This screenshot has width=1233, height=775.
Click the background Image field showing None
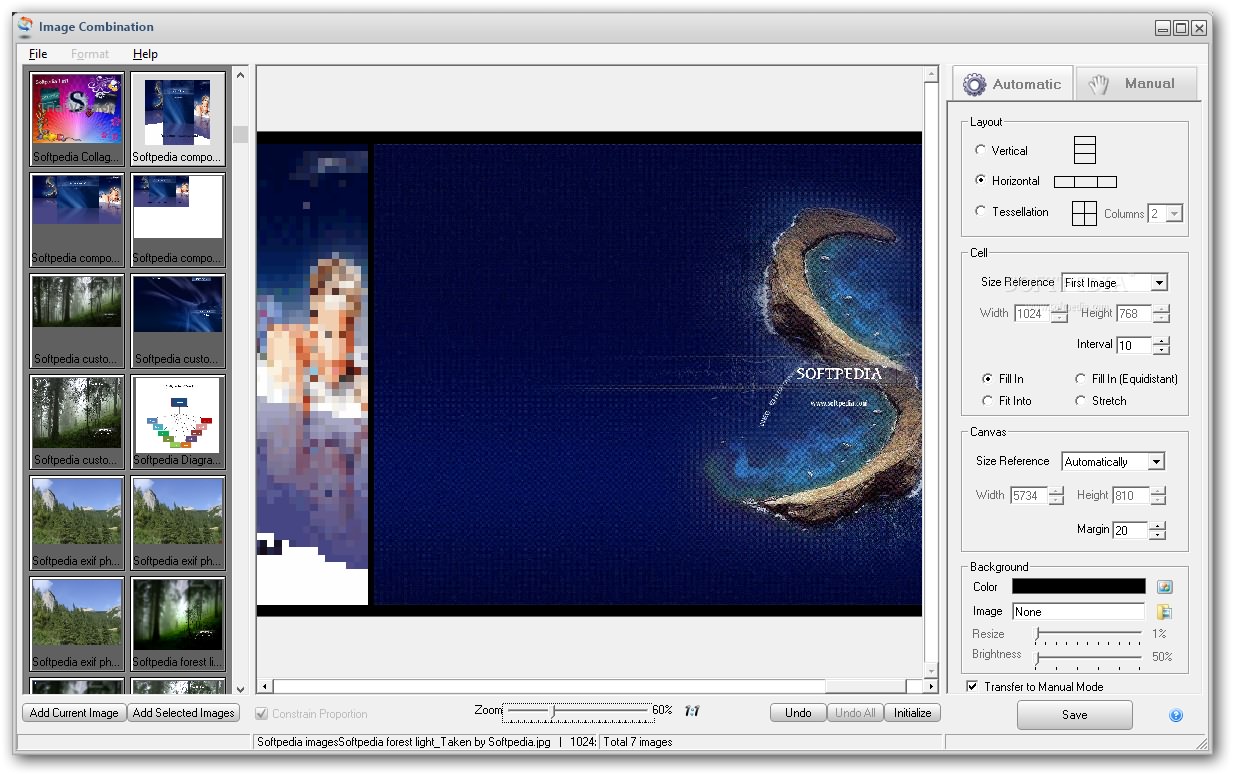pos(1079,612)
